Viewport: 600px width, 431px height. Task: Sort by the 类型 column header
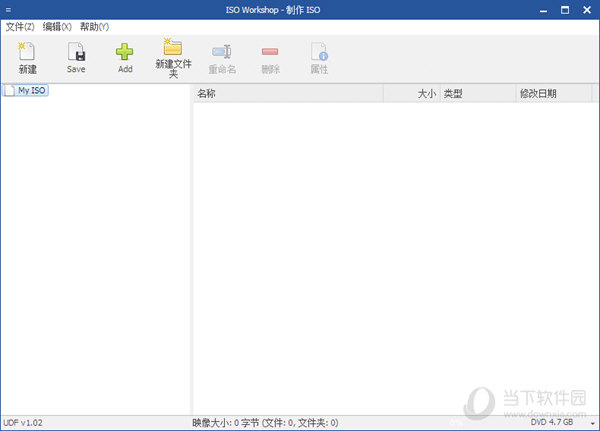(x=478, y=93)
